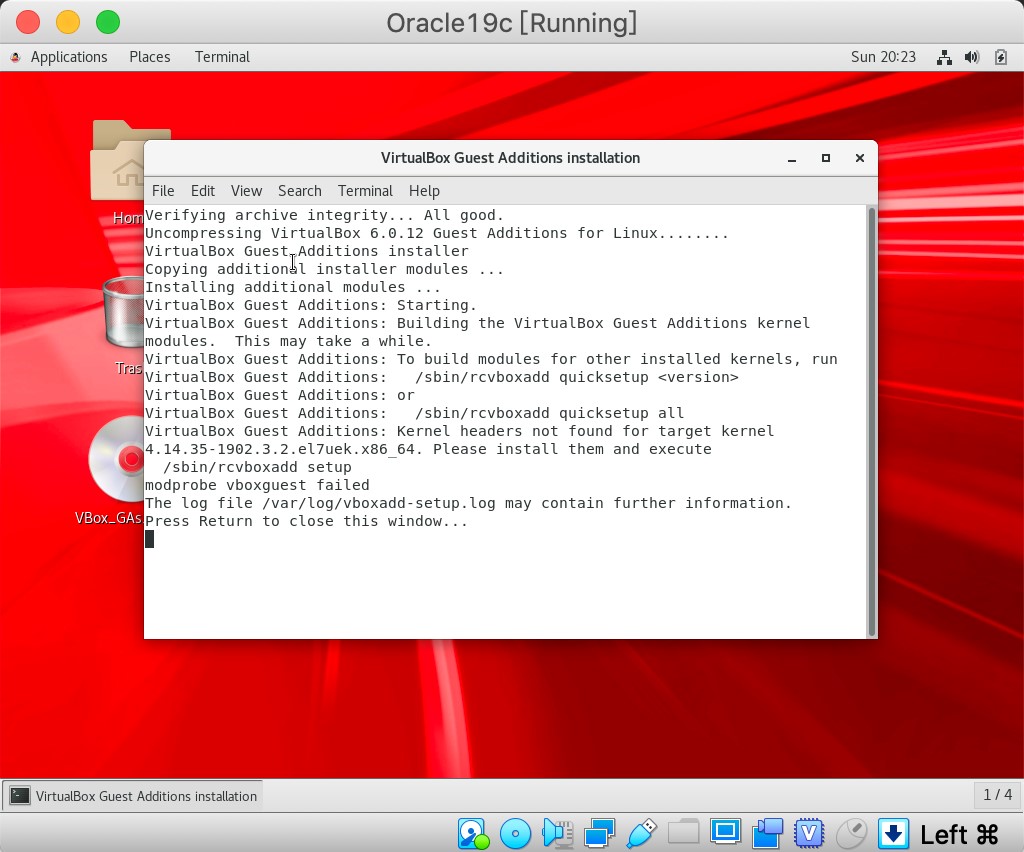Maximize the Guest Additions installation window
Image resolution: width=1024 pixels, height=852 pixels.
click(x=825, y=159)
